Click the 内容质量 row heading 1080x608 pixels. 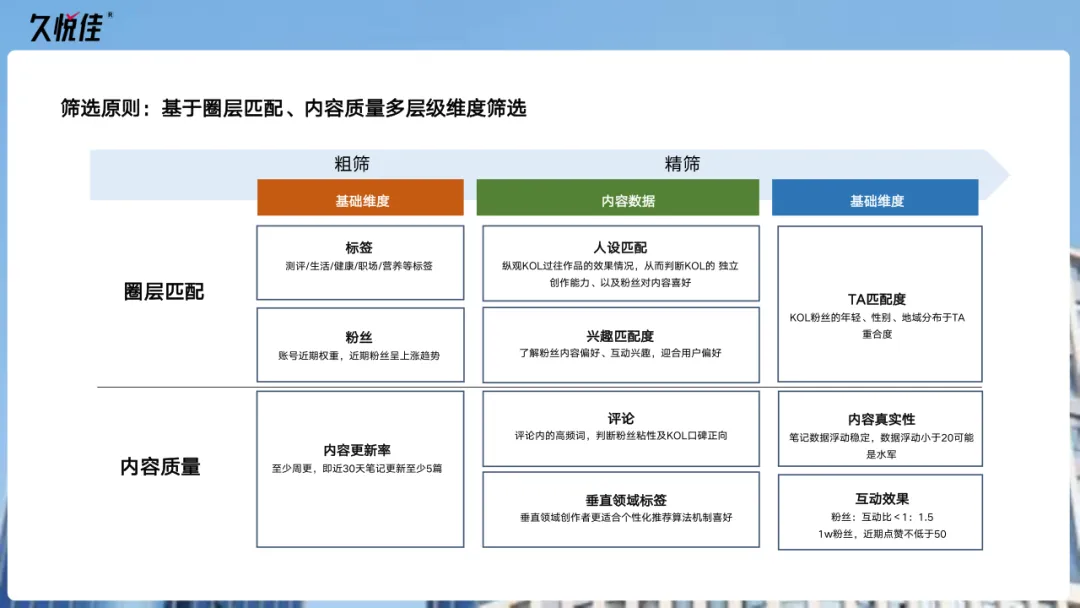coord(160,467)
